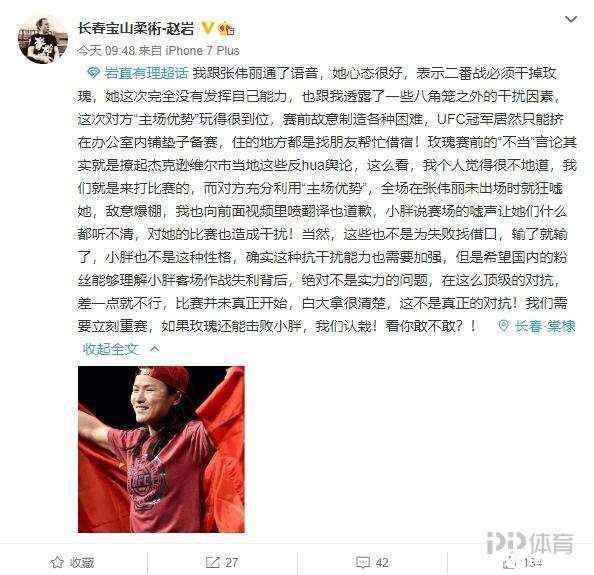Click the username 长春宝山柔術-赵岩
This screenshot has height=575, width=594.
(x=136, y=29)
